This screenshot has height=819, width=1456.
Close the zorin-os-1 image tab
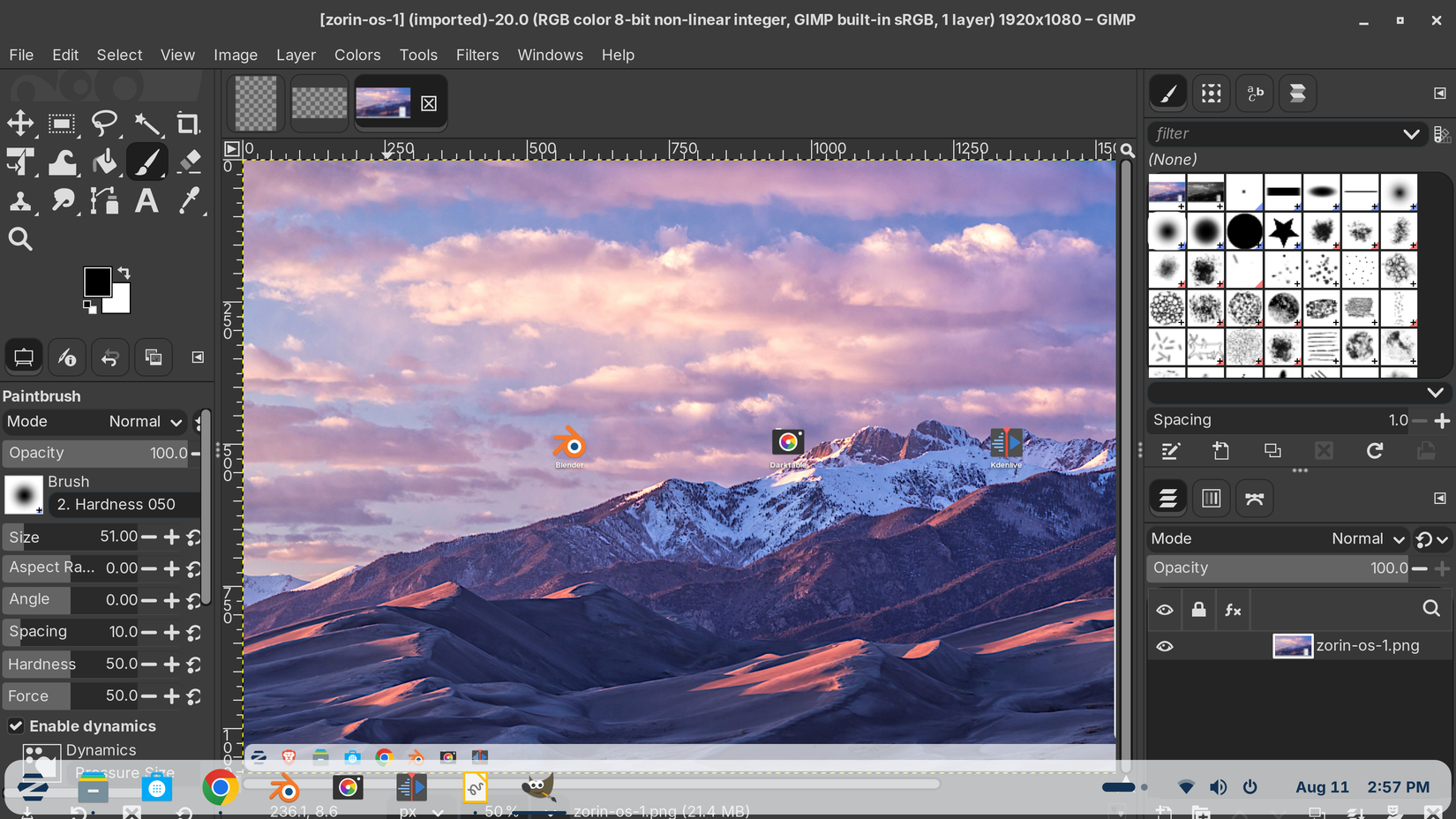[429, 103]
